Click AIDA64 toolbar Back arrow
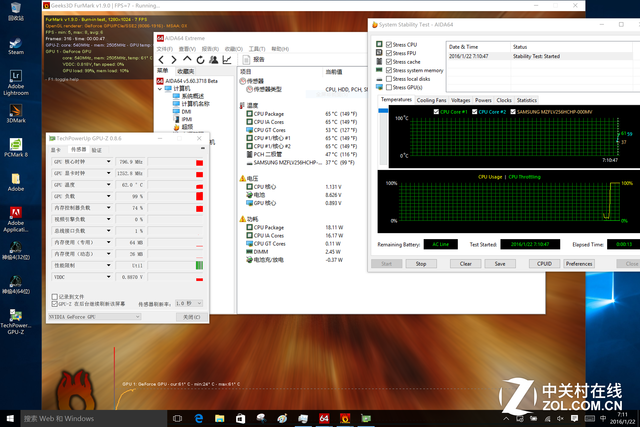Image resolution: width=640 pixels, height=427 pixels. 161,60
